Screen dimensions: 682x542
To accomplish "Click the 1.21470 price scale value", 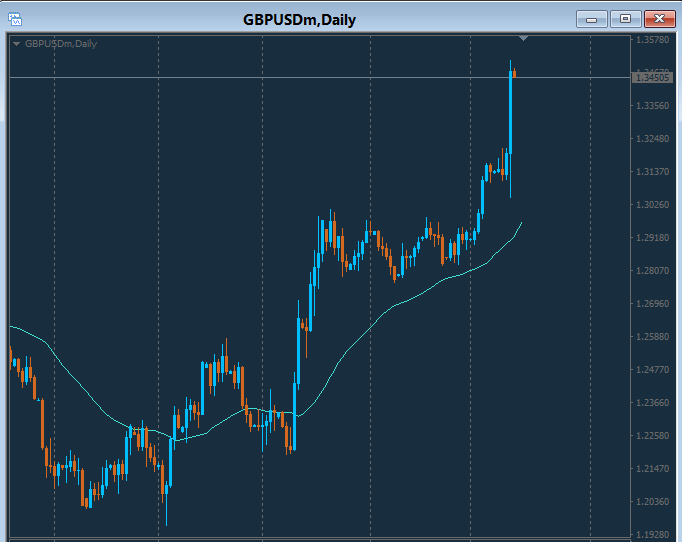I will click(652, 469).
